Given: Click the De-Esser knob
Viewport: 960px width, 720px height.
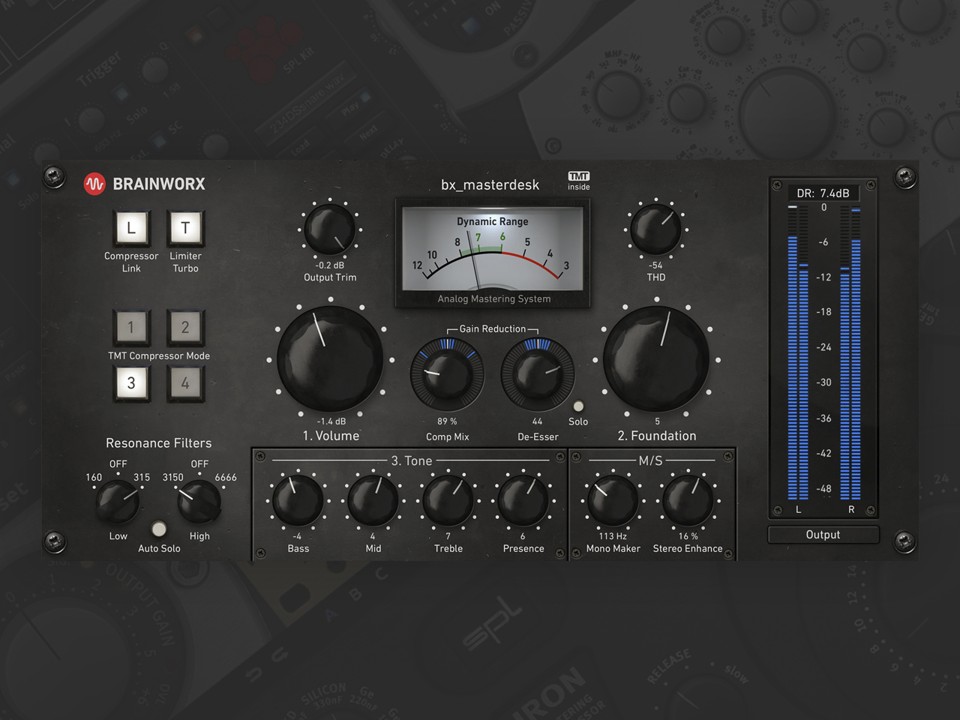Looking at the screenshot, I should pyautogui.click(x=538, y=374).
